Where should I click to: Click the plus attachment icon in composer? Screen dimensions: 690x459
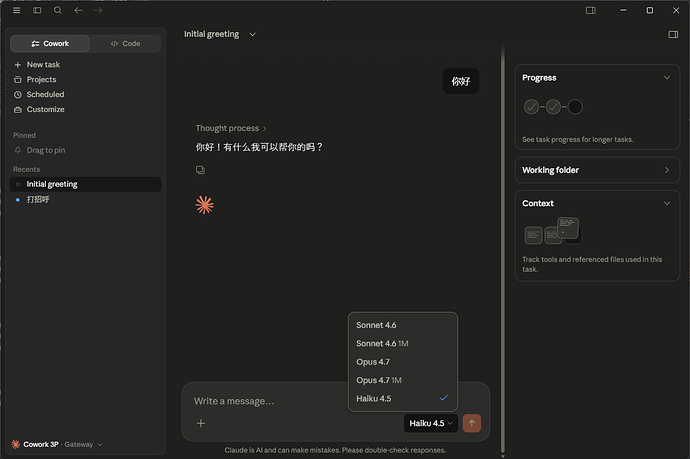coord(201,423)
